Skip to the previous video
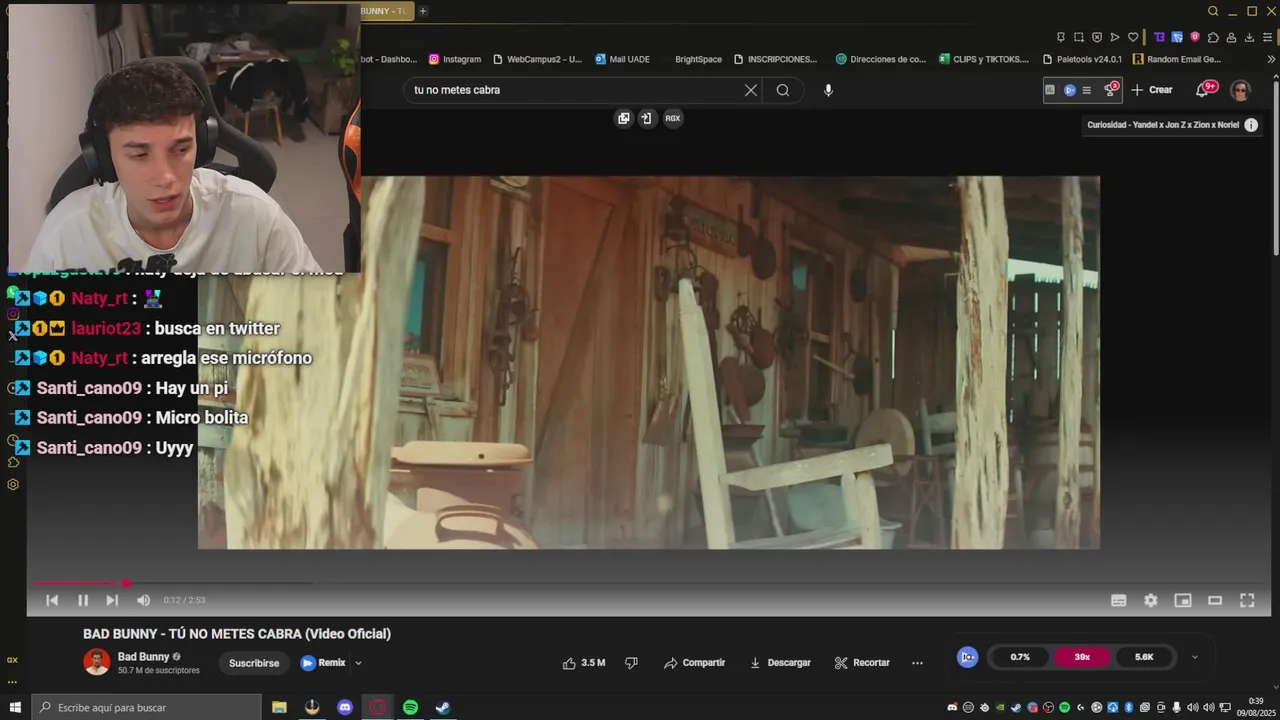 (x=52, y=600)
